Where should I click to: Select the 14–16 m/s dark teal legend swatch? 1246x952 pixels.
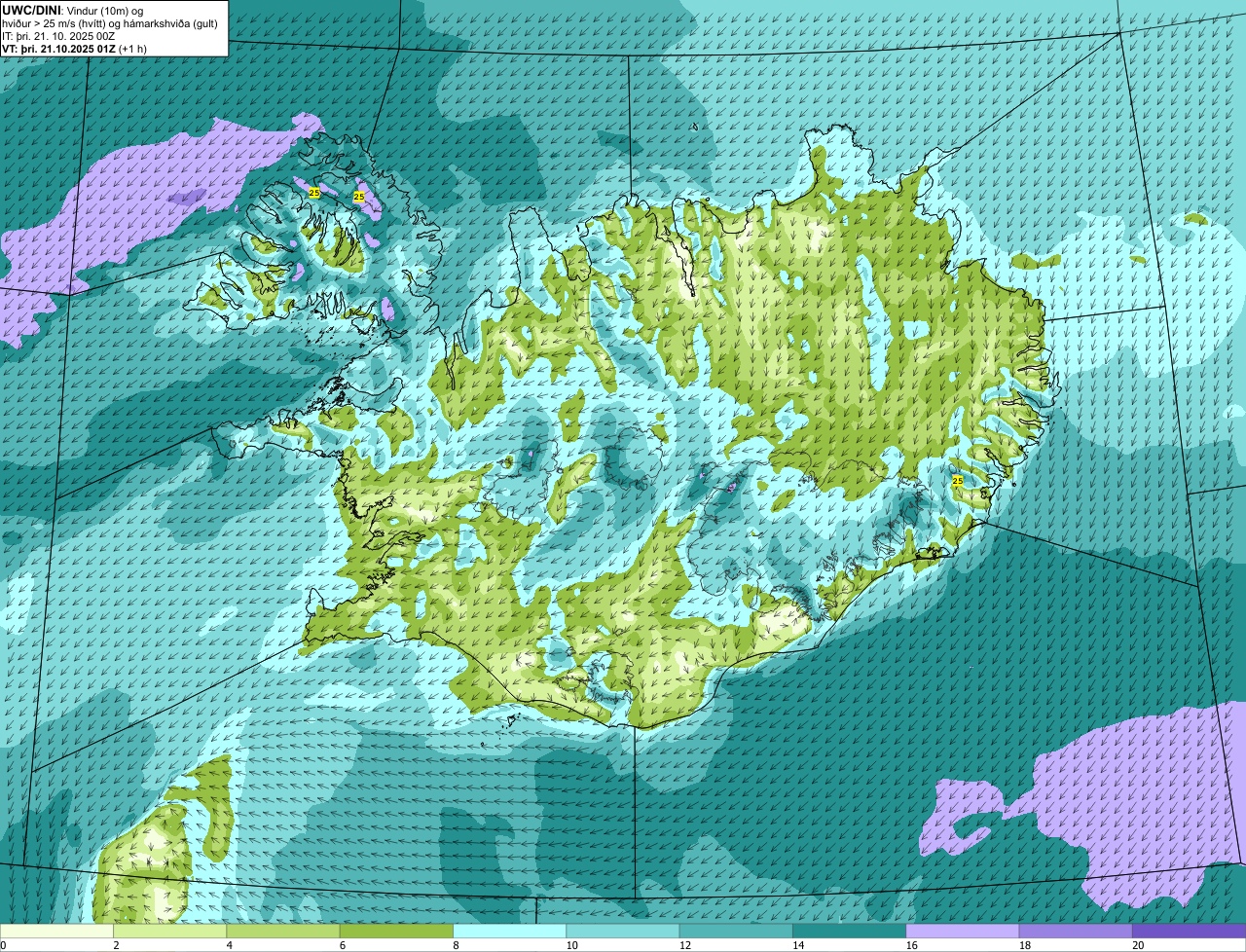849,931
